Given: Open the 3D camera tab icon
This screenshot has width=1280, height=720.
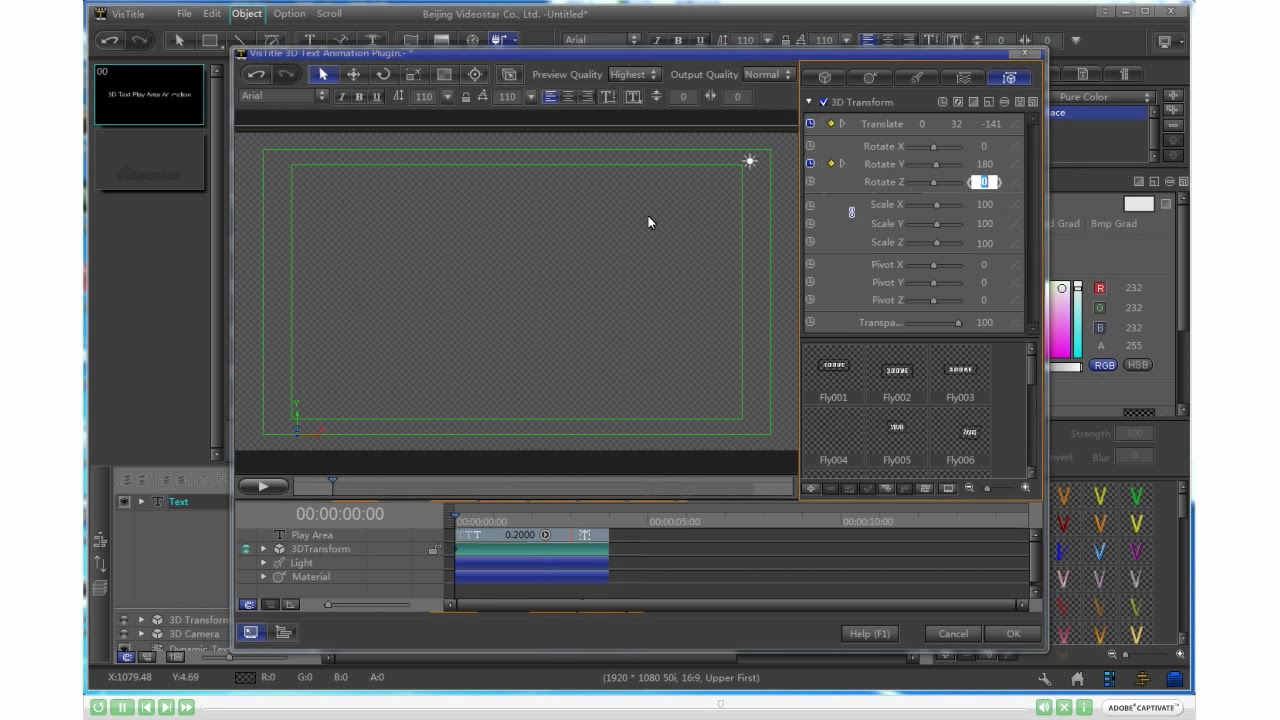Looking at the screenshot, I should [1008, 77].
